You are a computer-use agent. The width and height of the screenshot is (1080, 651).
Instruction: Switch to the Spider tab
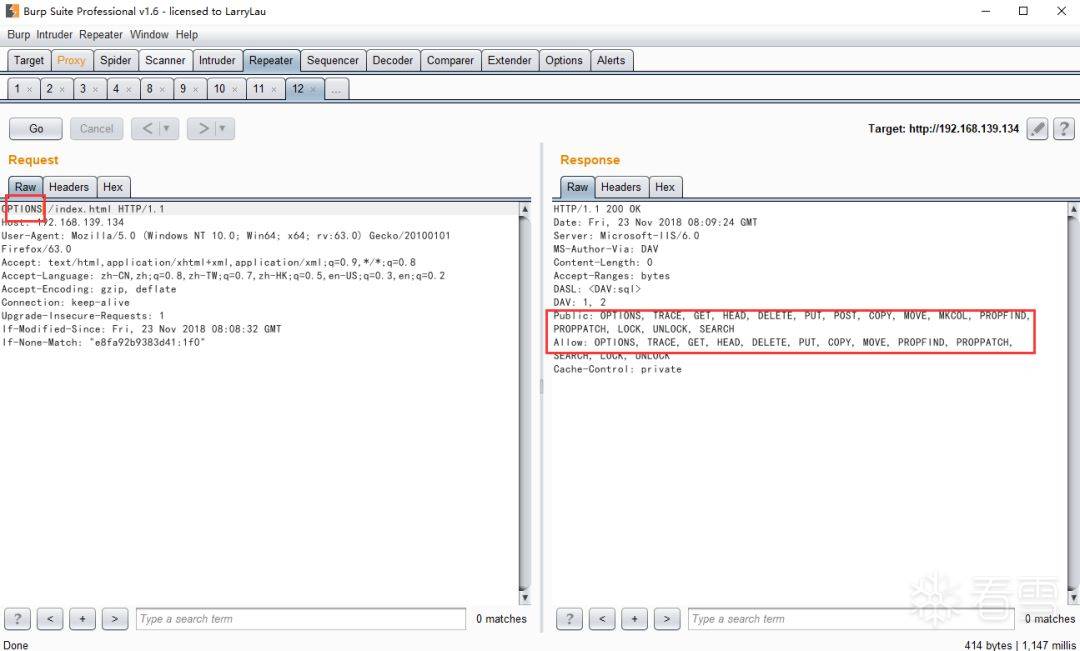coord(115,60)
